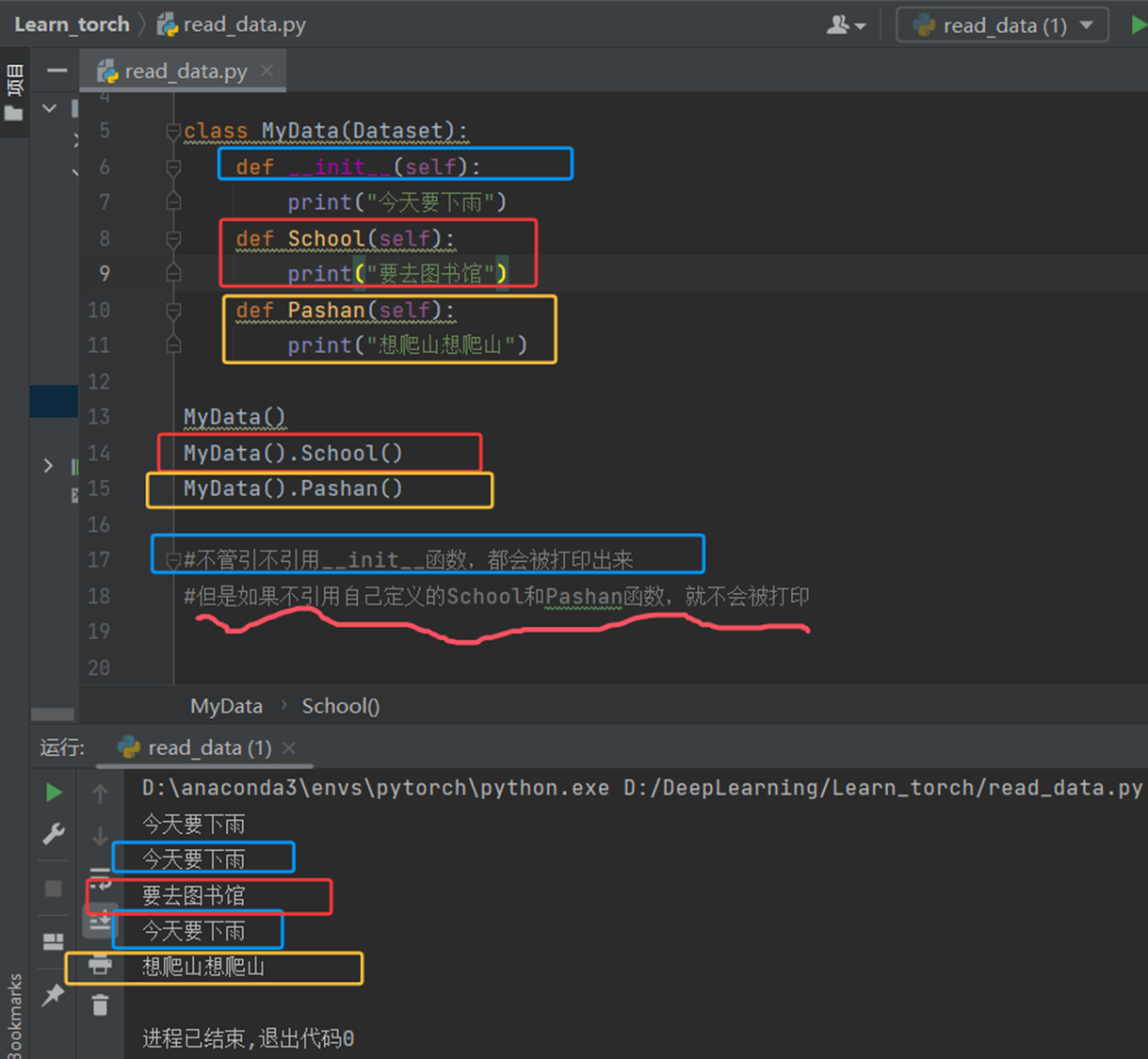
Task: Fold the def School method at line 8
Action: point(173,239)
